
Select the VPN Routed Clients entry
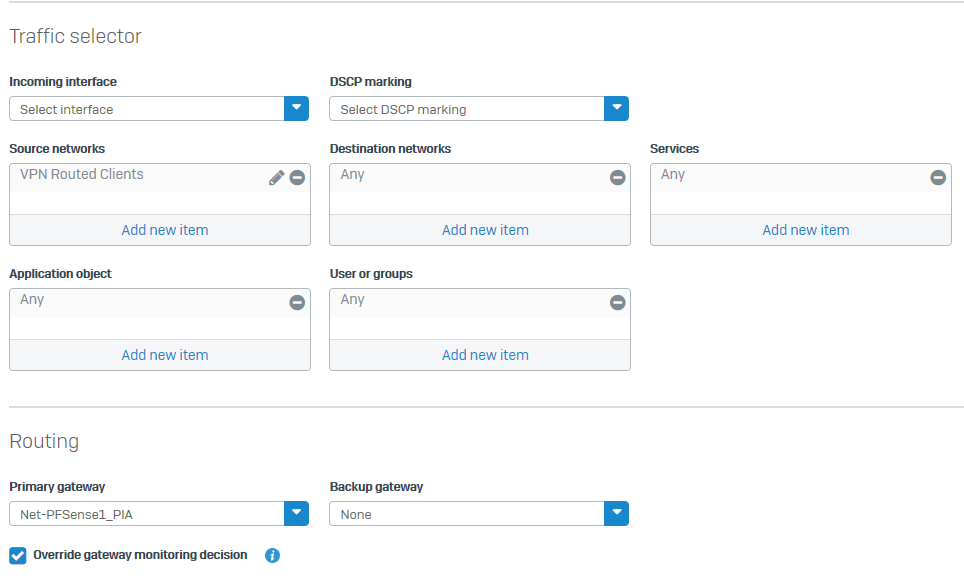click(x=82, y=175)
